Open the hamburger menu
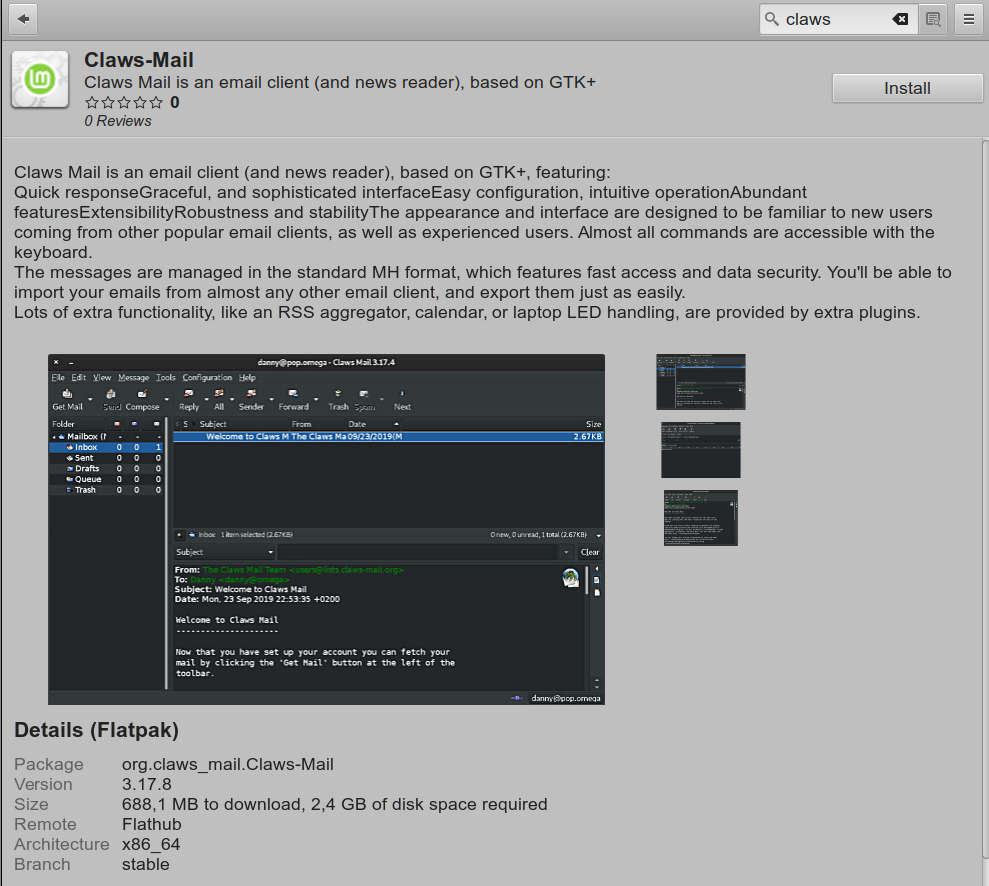Image resolution: width=989 pixels, height=886 pixels. 969,20
